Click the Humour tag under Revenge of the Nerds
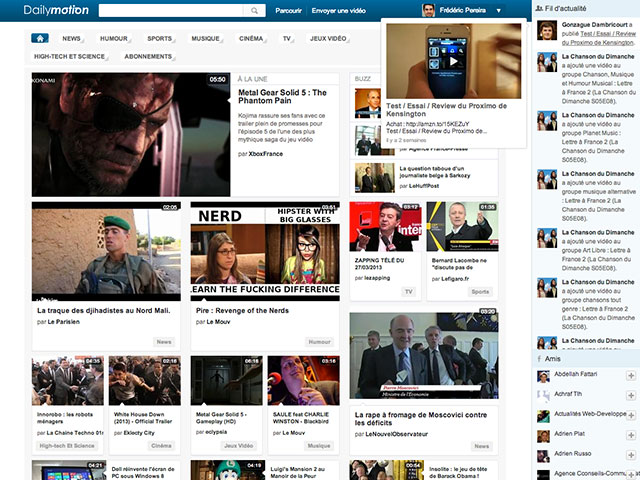Image resolution: width=640 pixels, height=480 pixels. (320, 342)
